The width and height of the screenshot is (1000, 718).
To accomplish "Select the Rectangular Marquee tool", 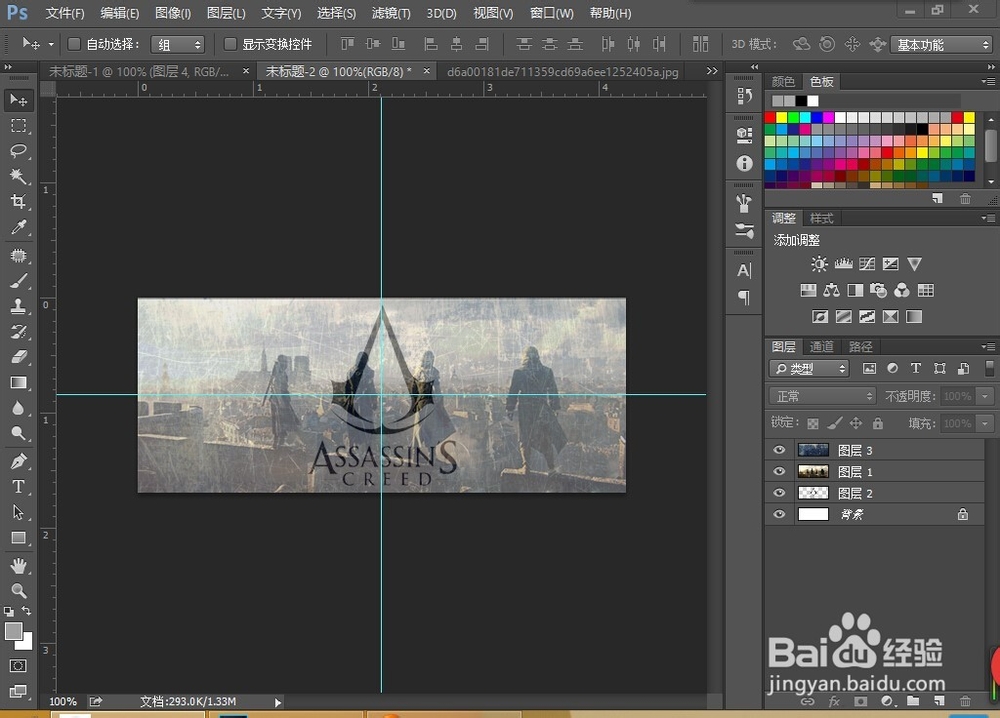I will 18,126.
